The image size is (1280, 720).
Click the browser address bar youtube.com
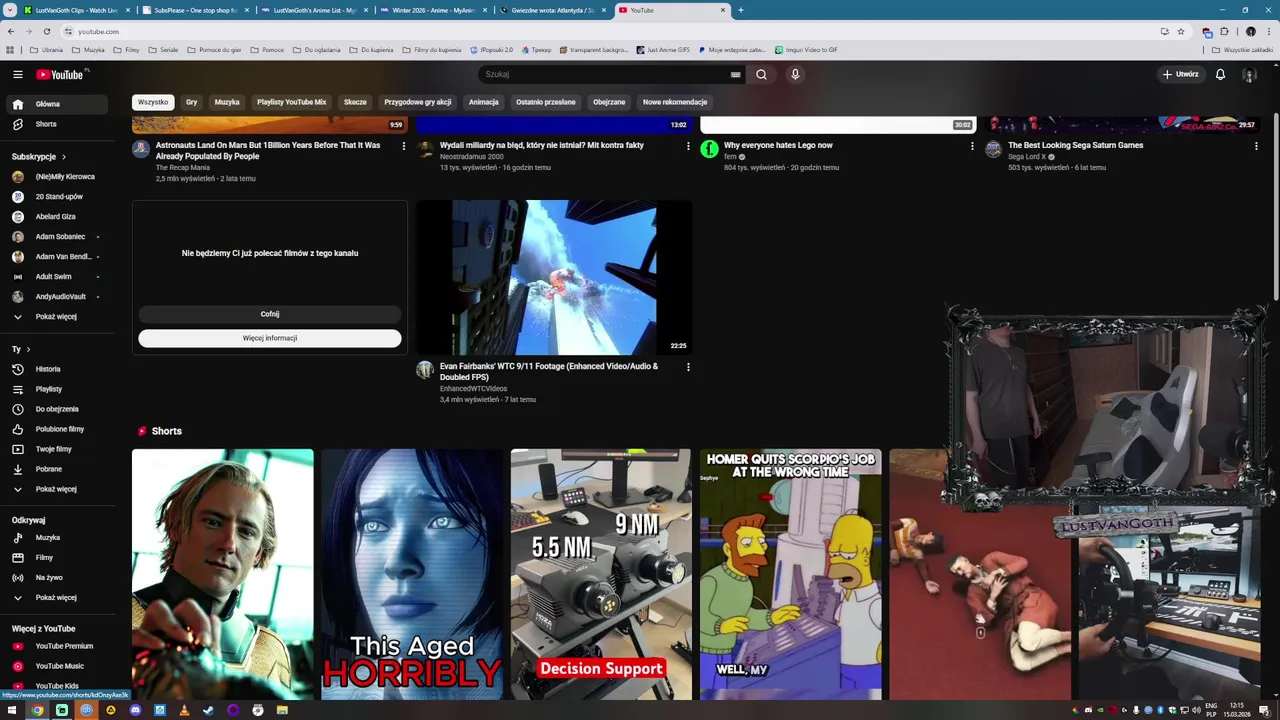600,31
